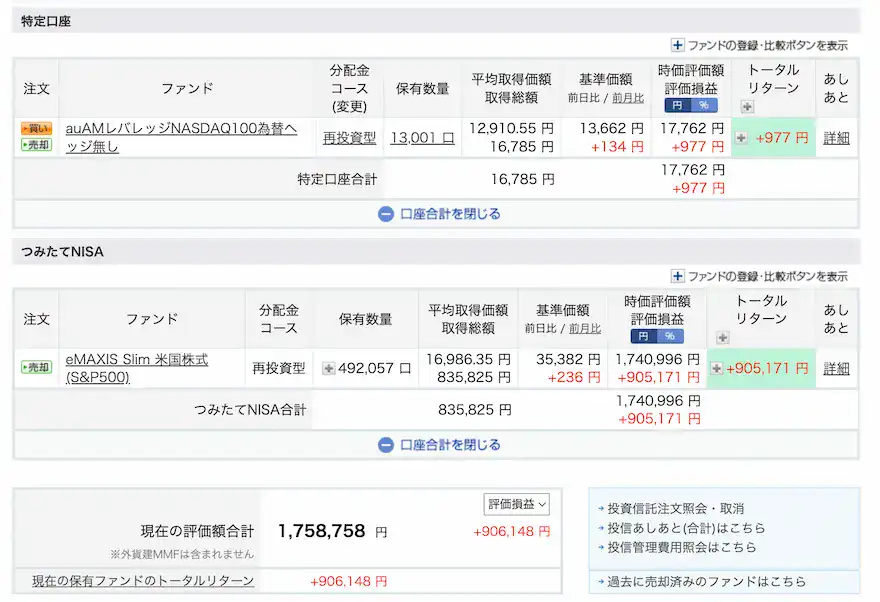Switch つみたてNISA 評価損益 display to %

click(670, 336)
